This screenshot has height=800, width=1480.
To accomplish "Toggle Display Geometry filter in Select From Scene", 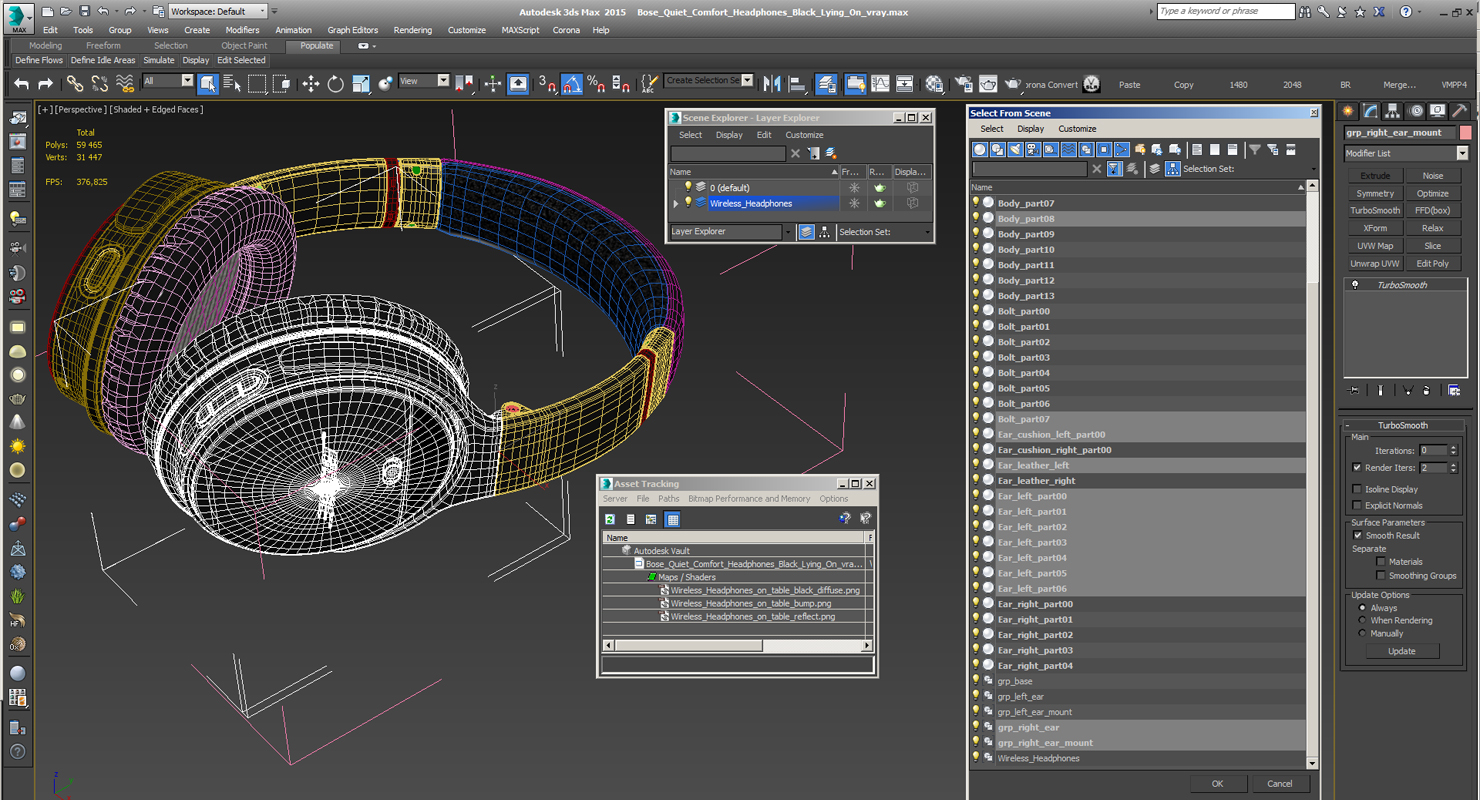I will [x=980, y=149].
